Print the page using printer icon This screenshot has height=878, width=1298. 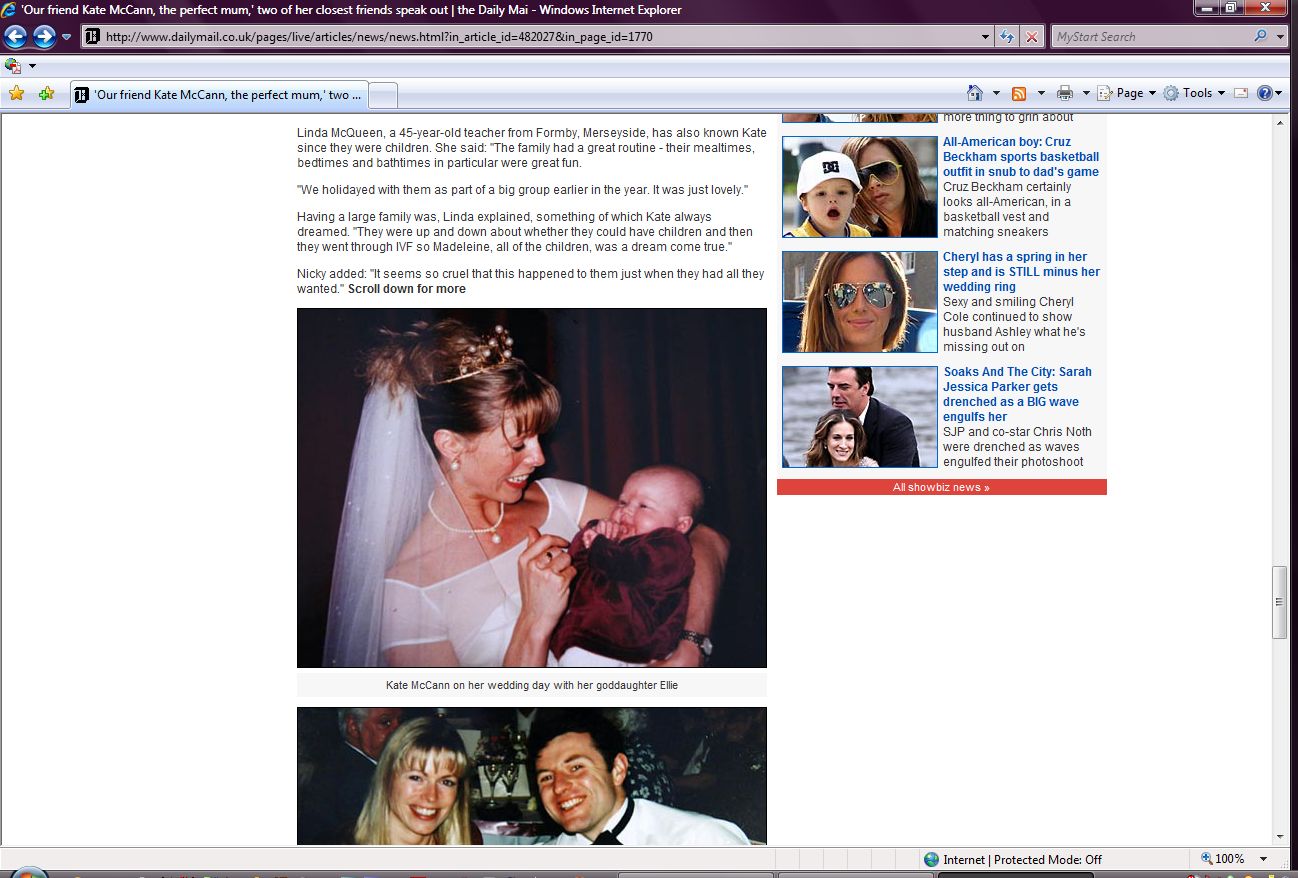pyautogui.click(x=1064, y=93)
